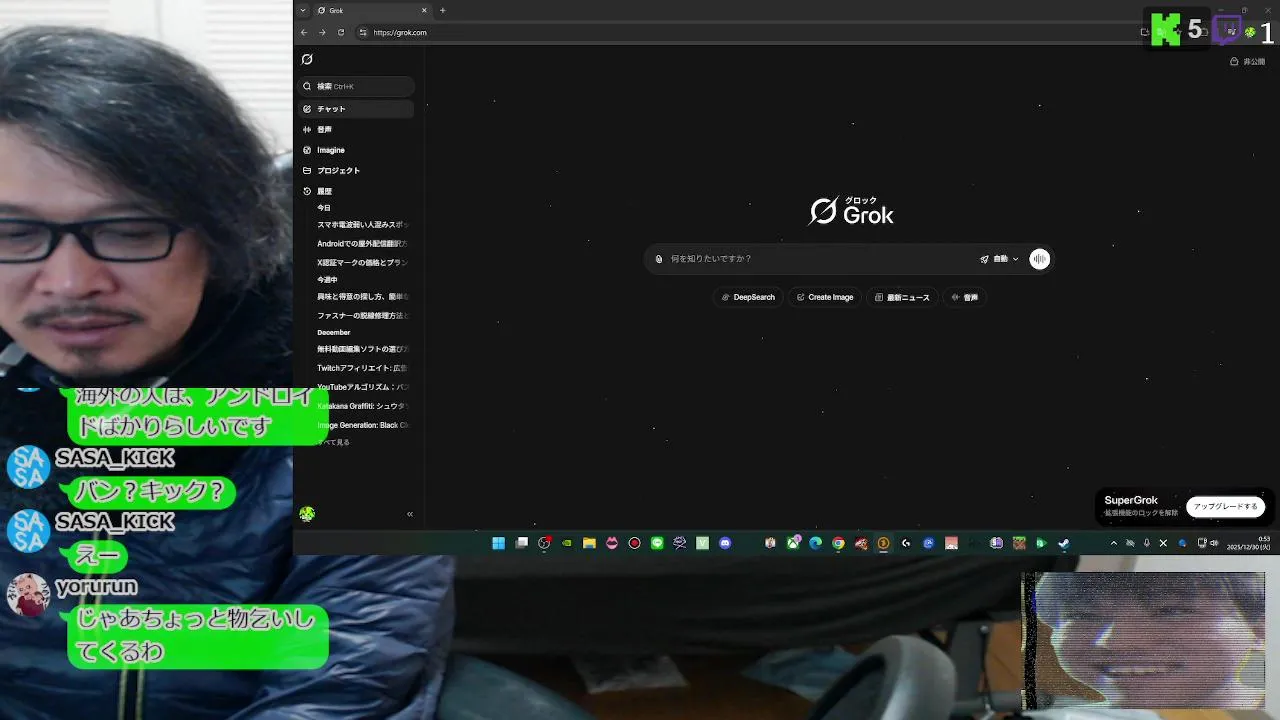The height and width of the screenshot is (720, 1280).
Task: Open the chat Image Generation: Black
Action: pyautogui.click(x=362, y=425)
